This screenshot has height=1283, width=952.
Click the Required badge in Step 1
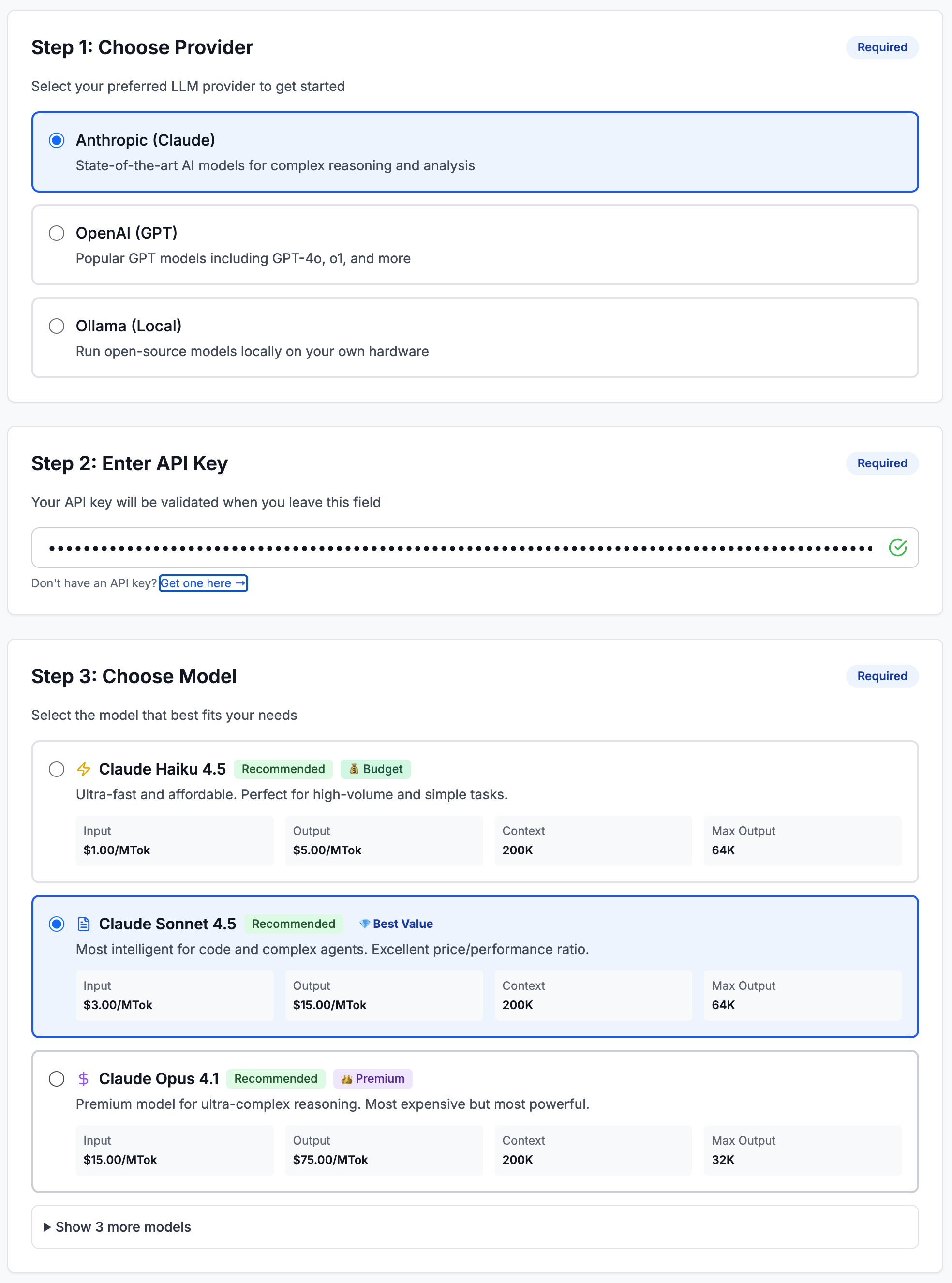coord(882,47)
